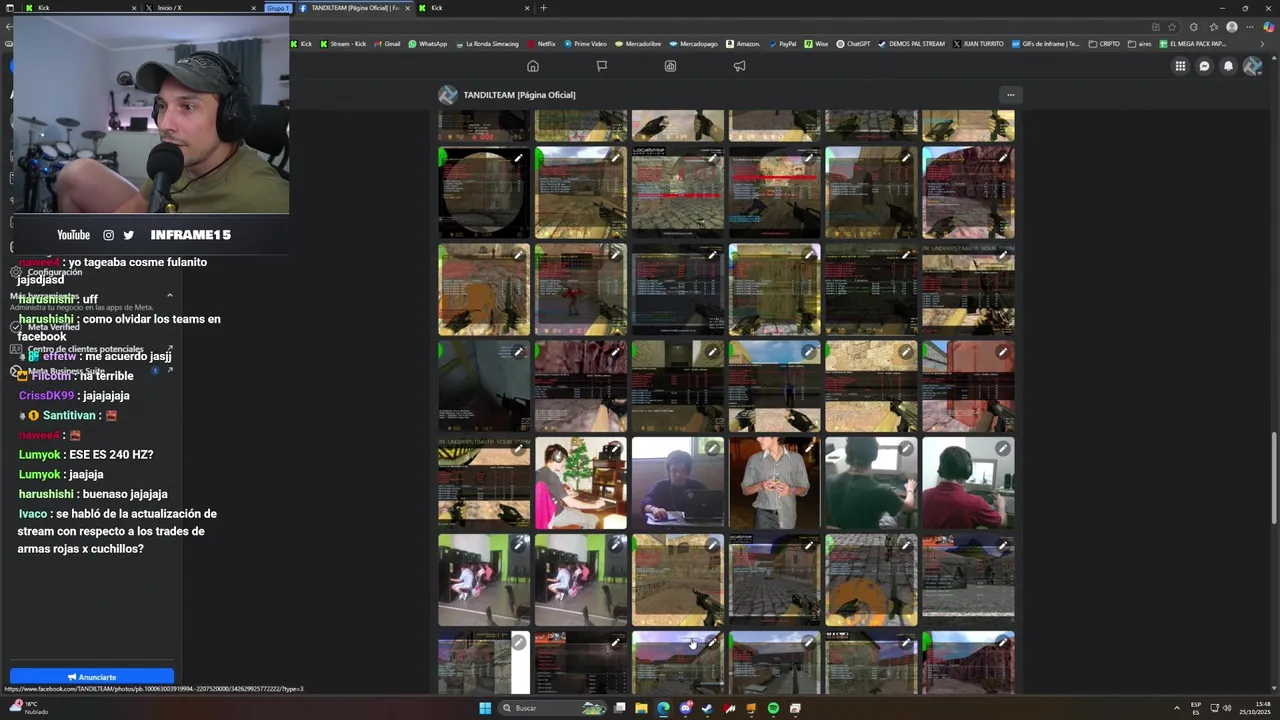Image resolution: width=1280 pixels, height=720 pixels.
Task: Open the ChatGPT bookmark
Action: coord(853,44)
